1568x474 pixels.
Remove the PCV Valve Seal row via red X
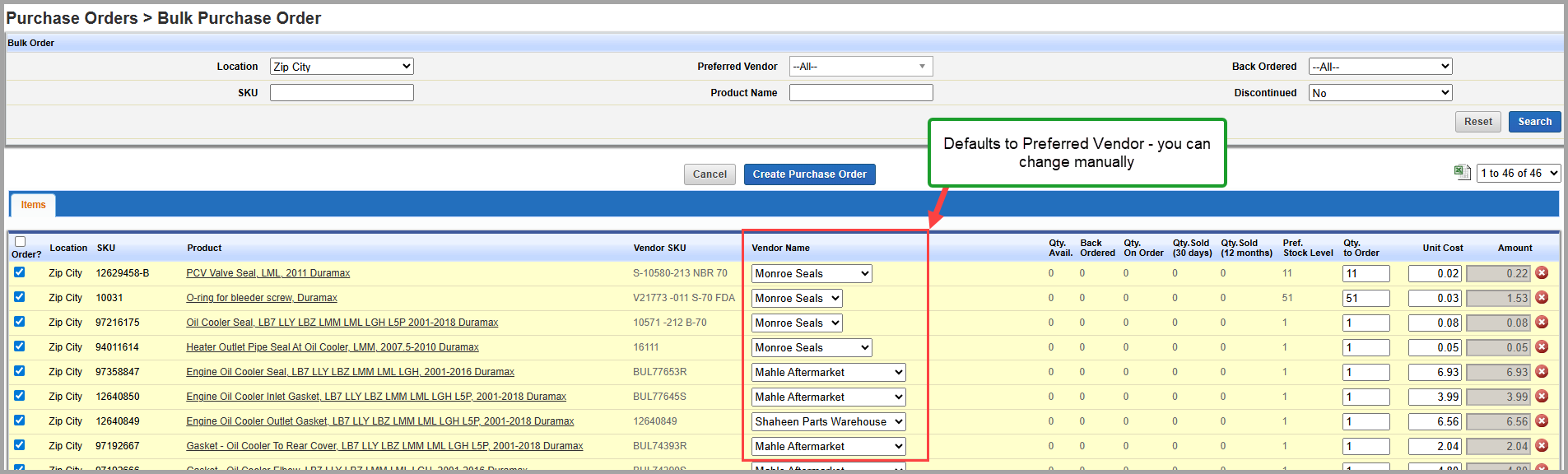pos(1542,273)
